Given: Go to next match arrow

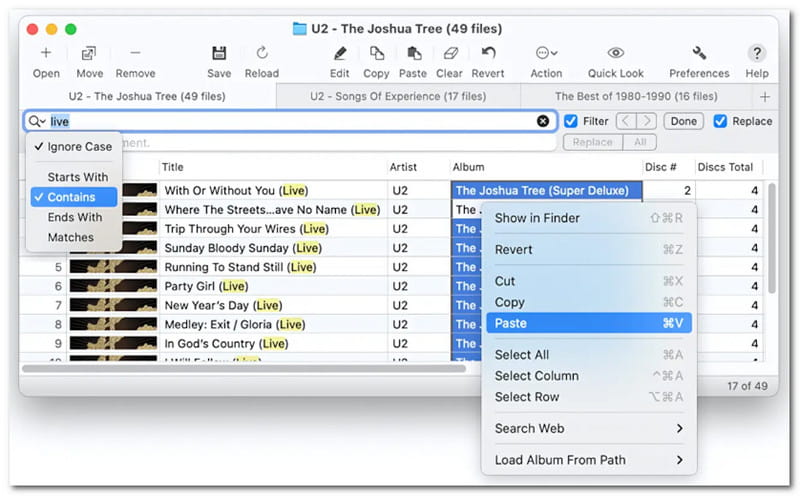Looking at the screenshot, I should pyautogui.click(x=646, y=121).
